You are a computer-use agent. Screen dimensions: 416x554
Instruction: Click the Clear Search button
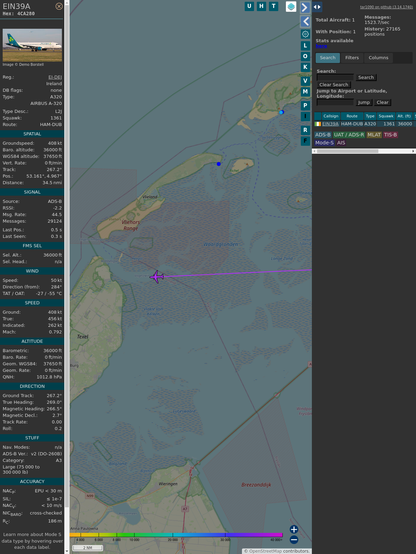click(x=334, y=85)
